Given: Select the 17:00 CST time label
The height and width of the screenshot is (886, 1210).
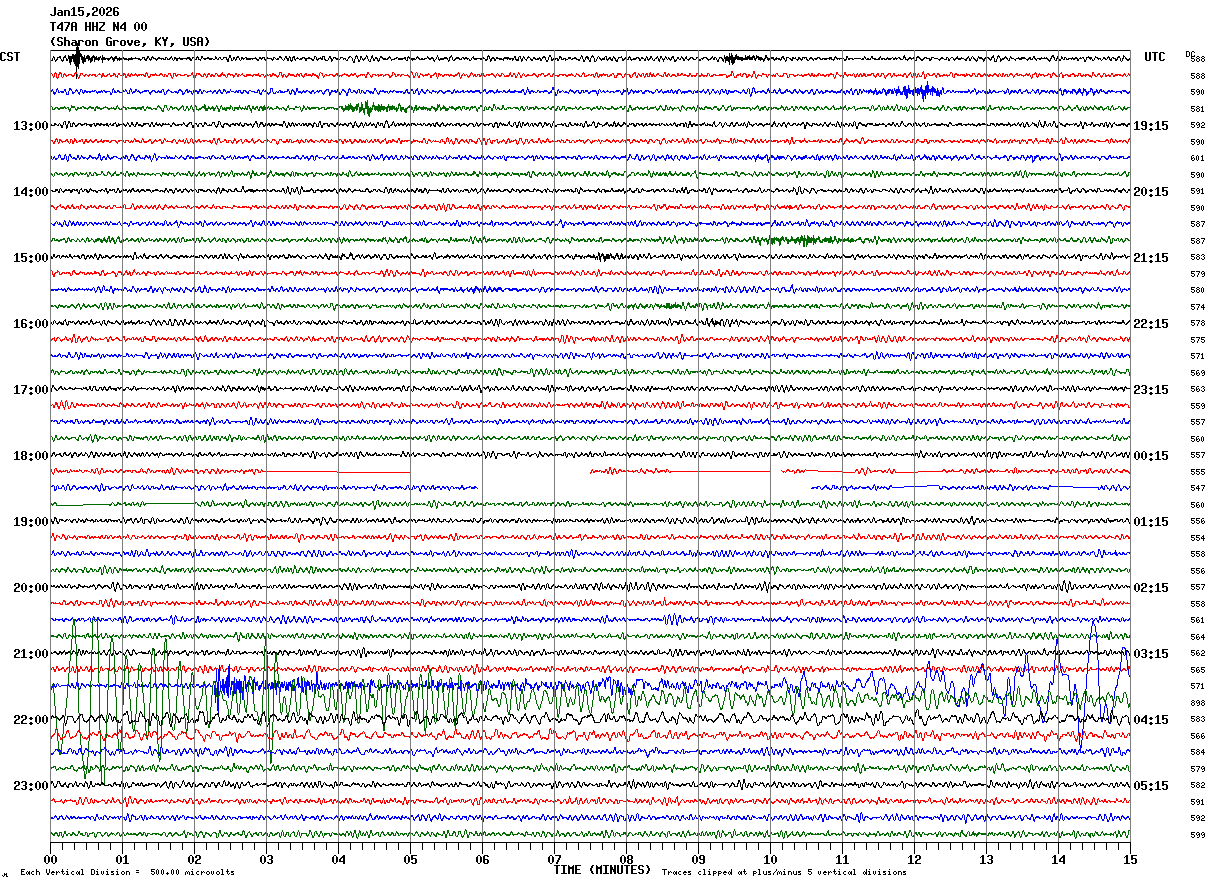Looking at the screenshot, I should pos(31,390).
